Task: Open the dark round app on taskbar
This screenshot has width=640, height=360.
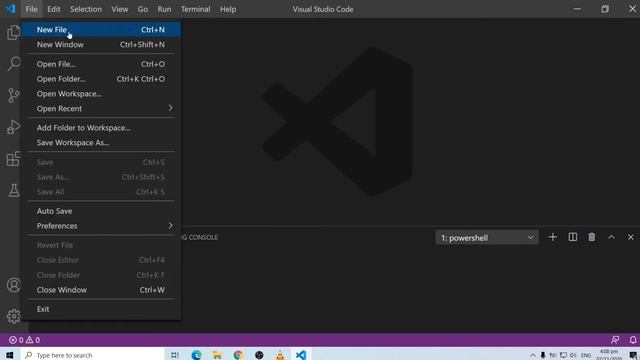Action: tap(259, 355)
